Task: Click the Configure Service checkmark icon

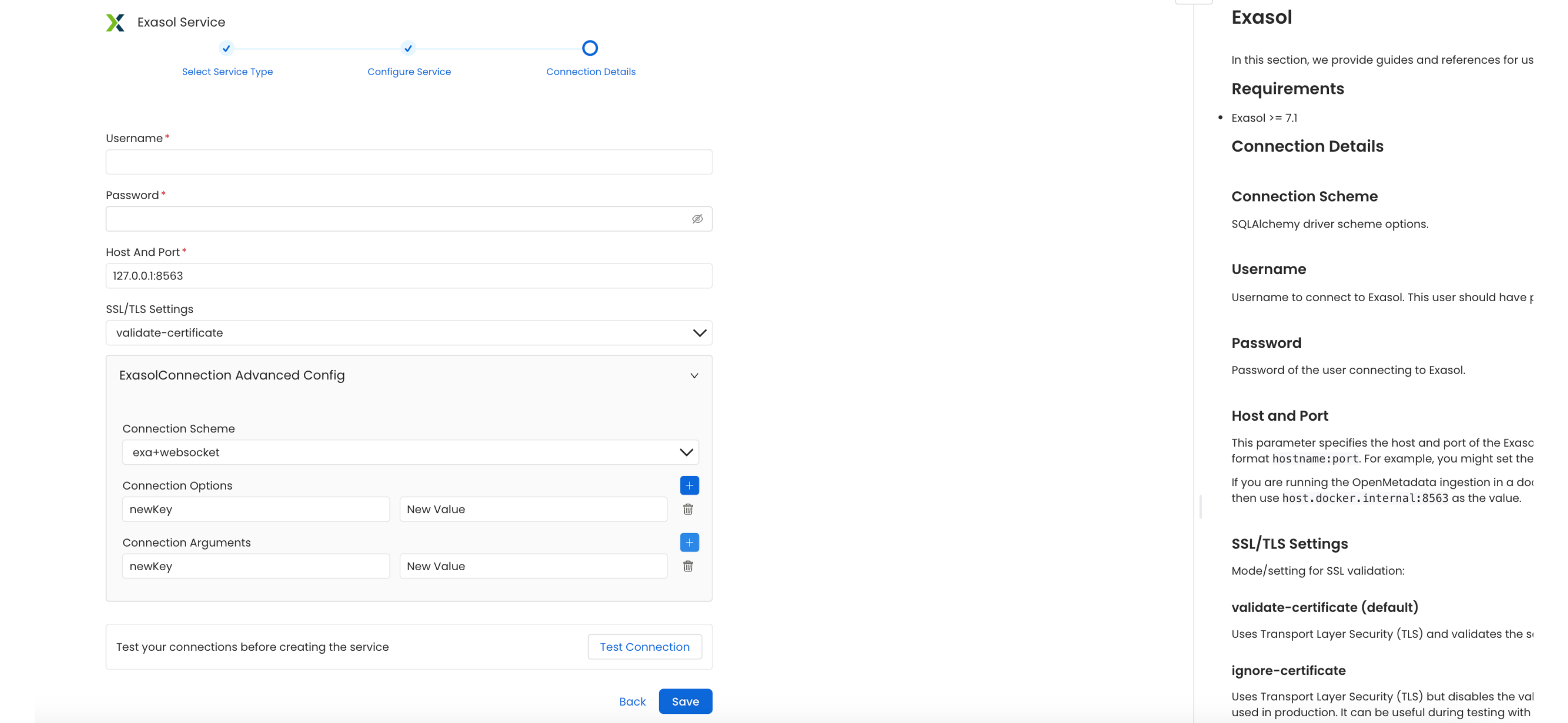Action: (408, 48)
